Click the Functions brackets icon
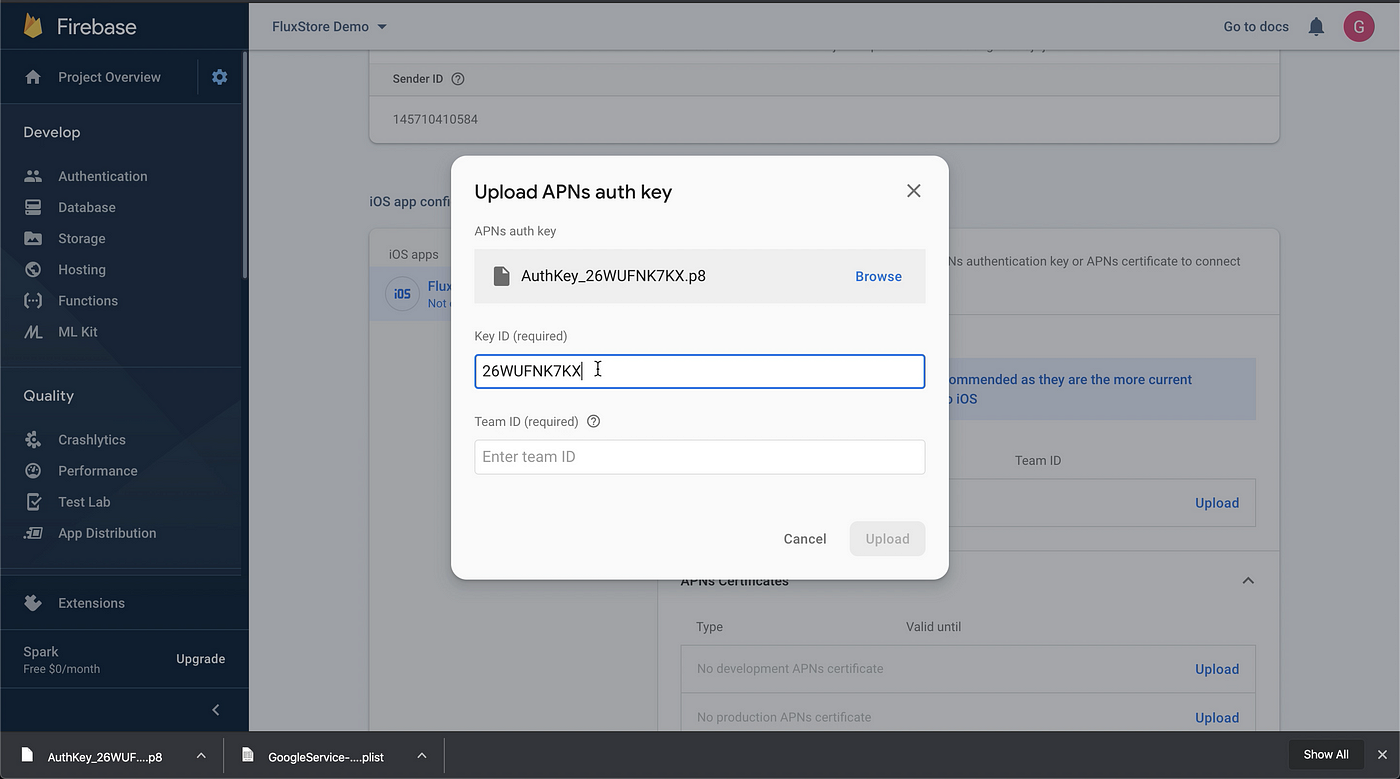1400x779 pixels. (33, 300)
